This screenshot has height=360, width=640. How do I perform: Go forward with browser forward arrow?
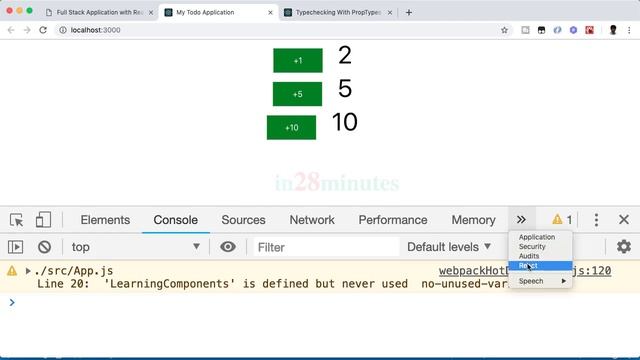coord(27,30)
